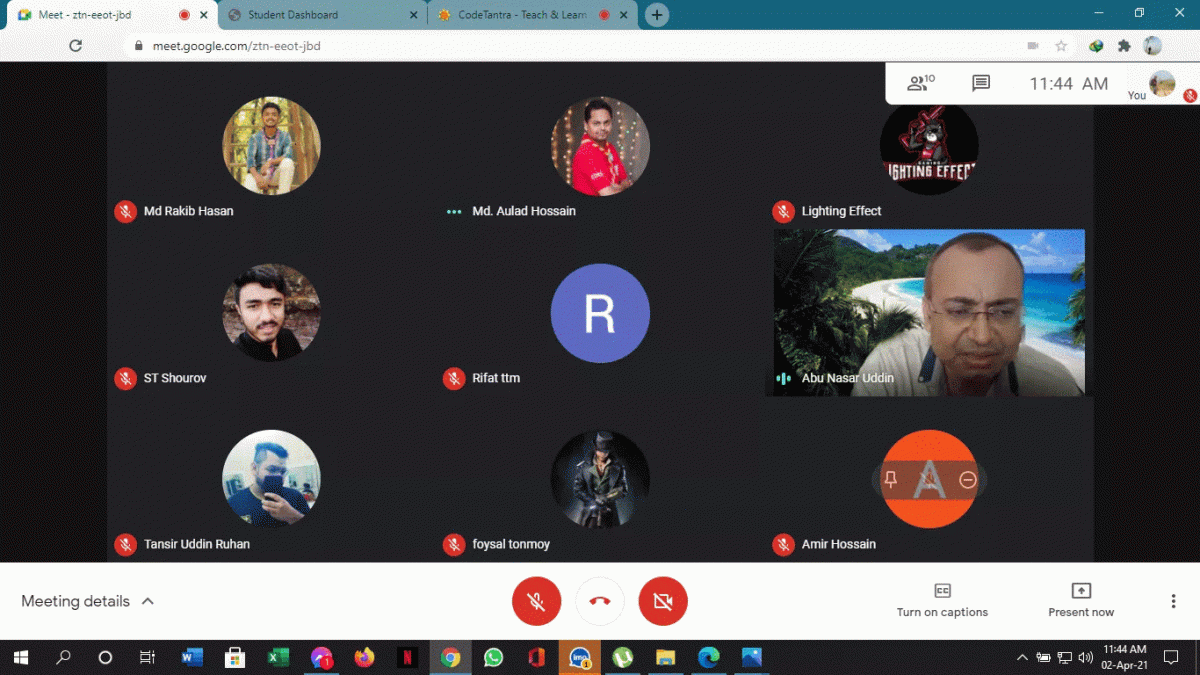Image resolution: width=1200 pixels, height=675 pixels.
Task: Click the muted mic indicator on Md Rakib Hasan
Action: point(125,211)
